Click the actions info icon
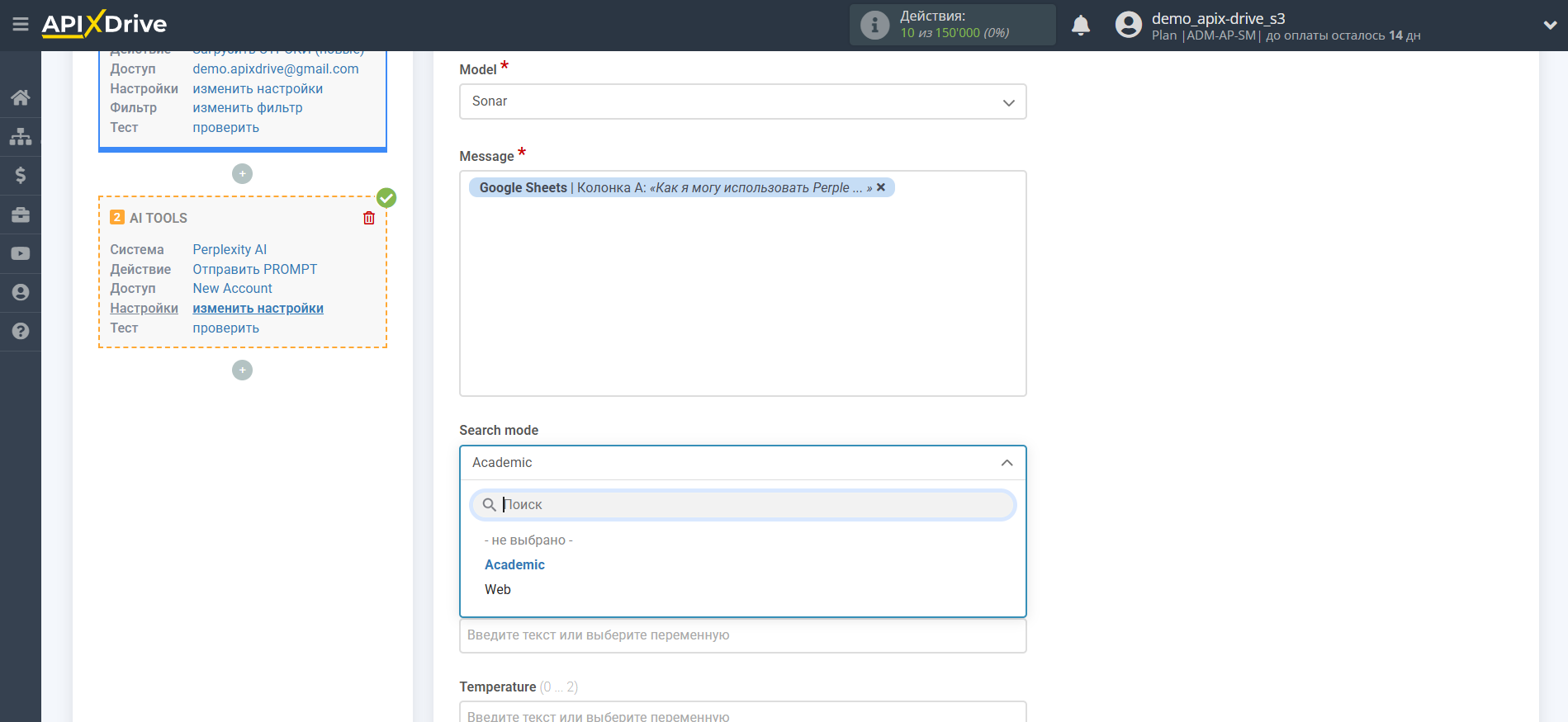Image resolution: width=1568 pixels, height=722 pixels. tap(874, 25)
